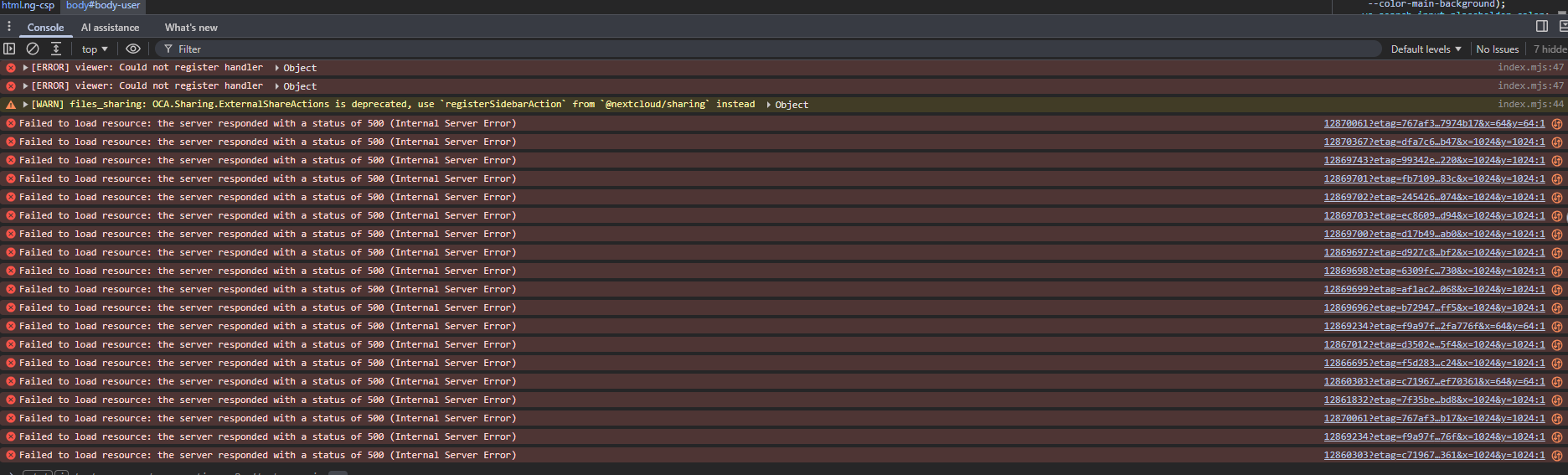Screen dimensions: 1568x475
Task: Open link 12869703?etag=ec8609…d94
Action: click(1434, 215)
